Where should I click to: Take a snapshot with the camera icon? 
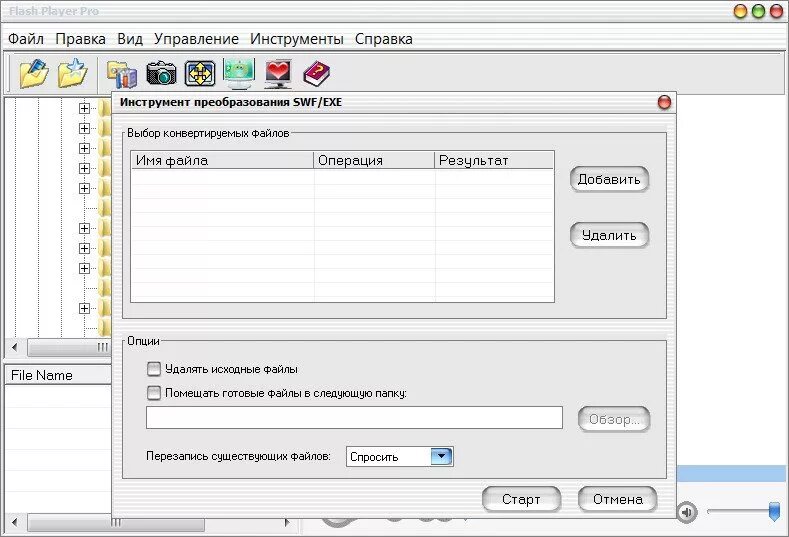(161, 73)
